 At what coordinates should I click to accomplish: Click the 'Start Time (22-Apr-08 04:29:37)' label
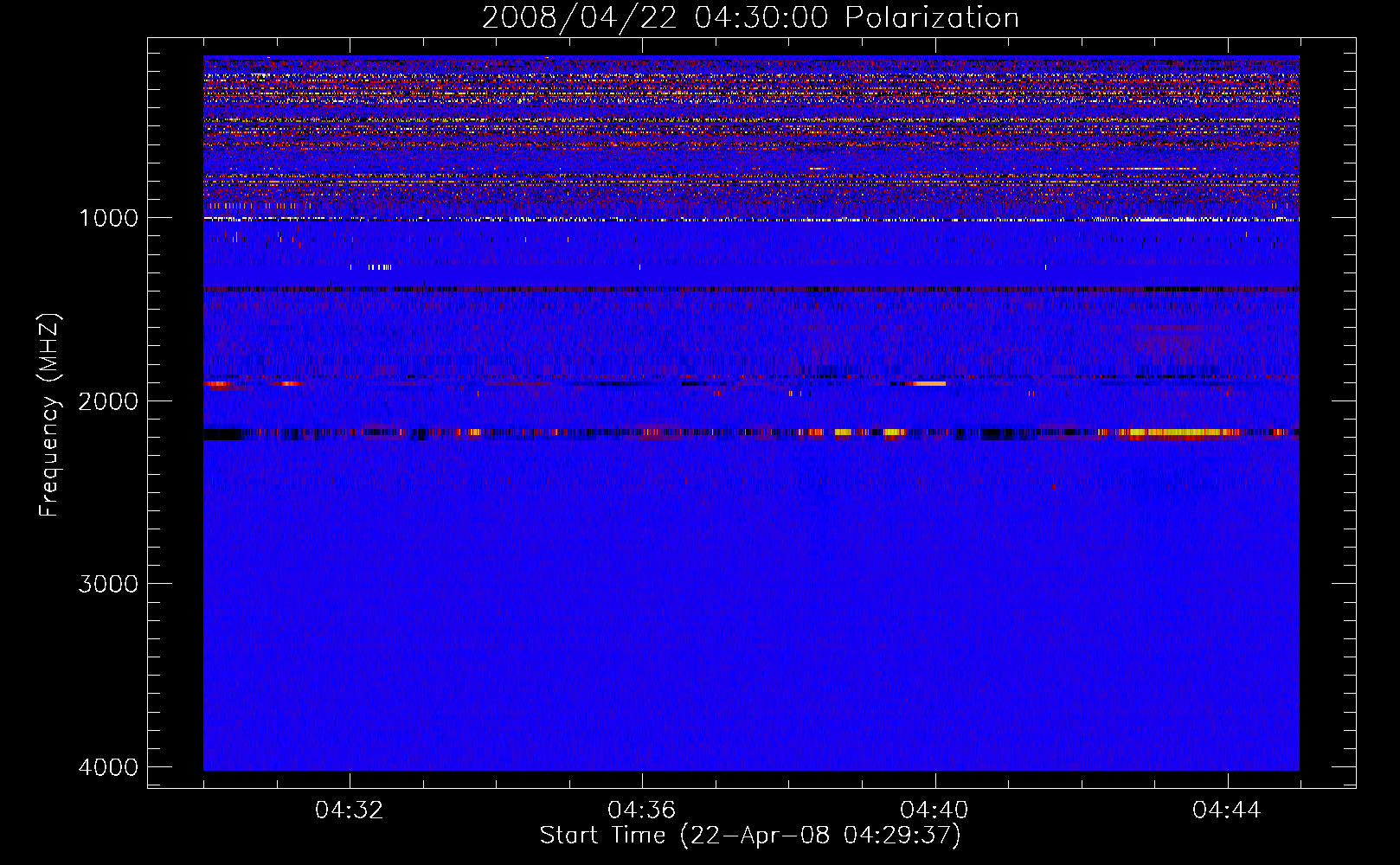[x=750, y=836]
